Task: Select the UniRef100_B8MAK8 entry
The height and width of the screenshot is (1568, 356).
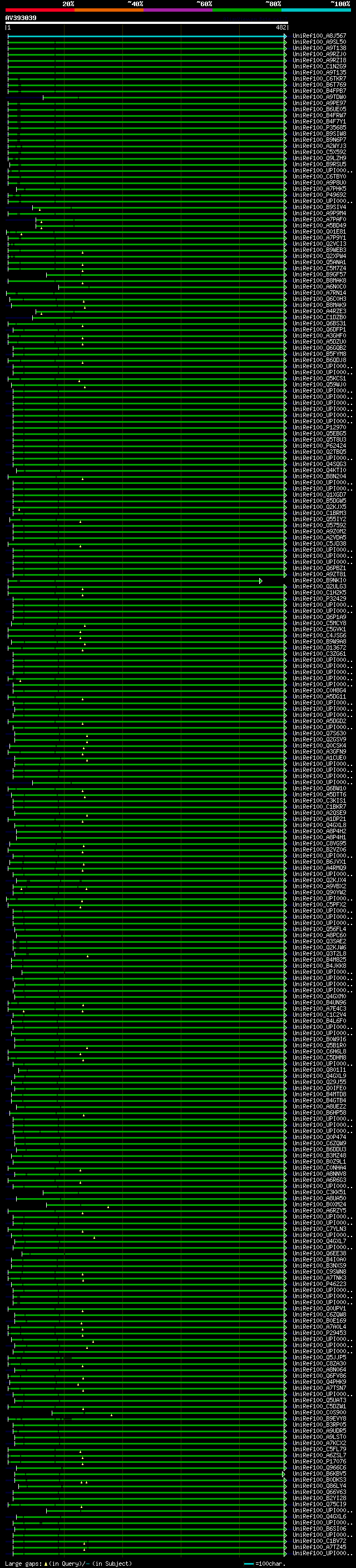Action: (319, 280)
